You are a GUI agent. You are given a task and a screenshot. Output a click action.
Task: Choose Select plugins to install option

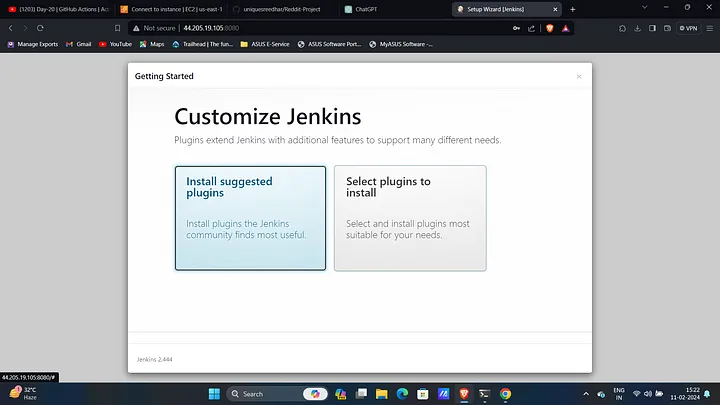[x=410, y=218]
